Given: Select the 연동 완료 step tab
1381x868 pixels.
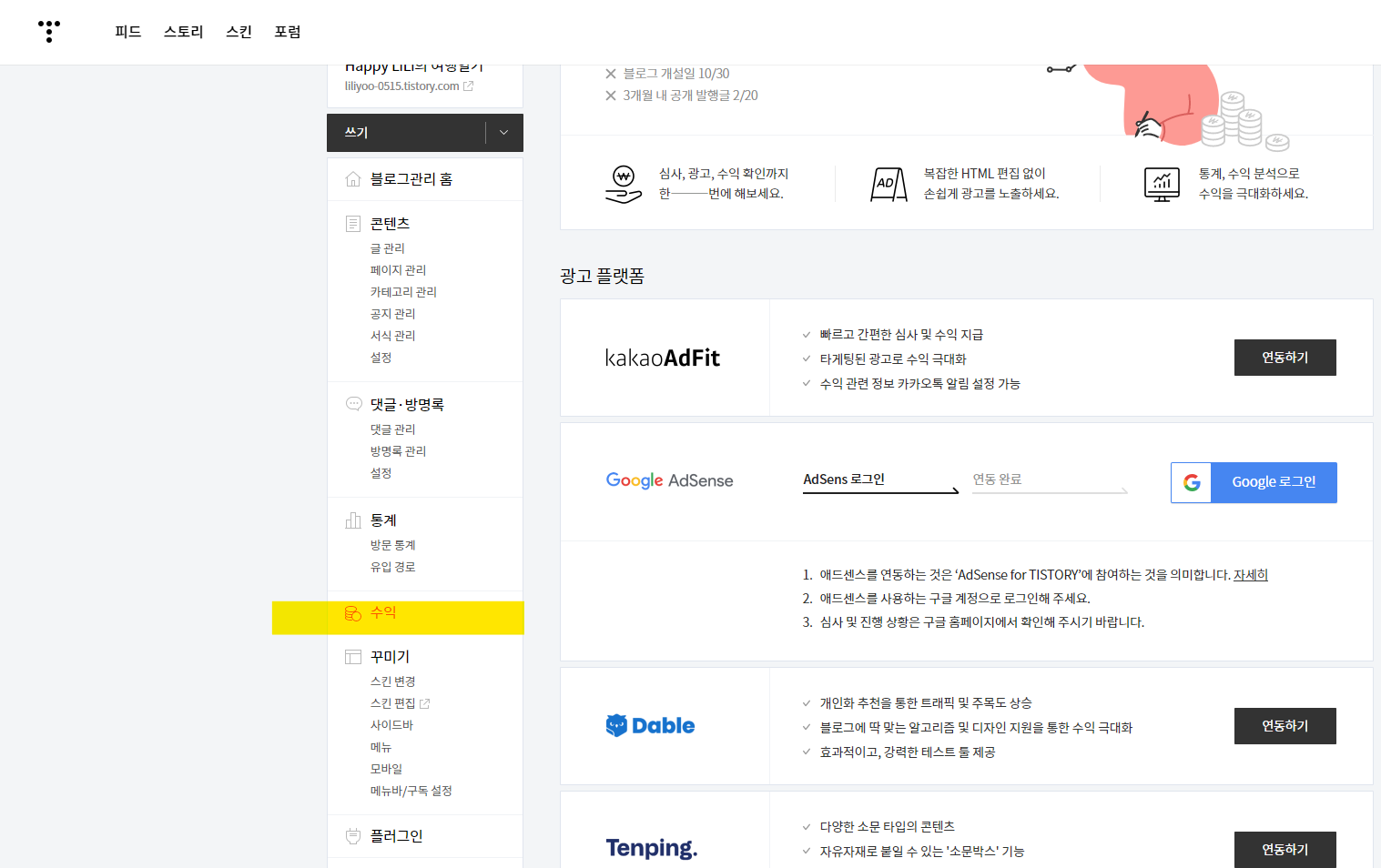Looking at the screenshot, I should 1050,481.
